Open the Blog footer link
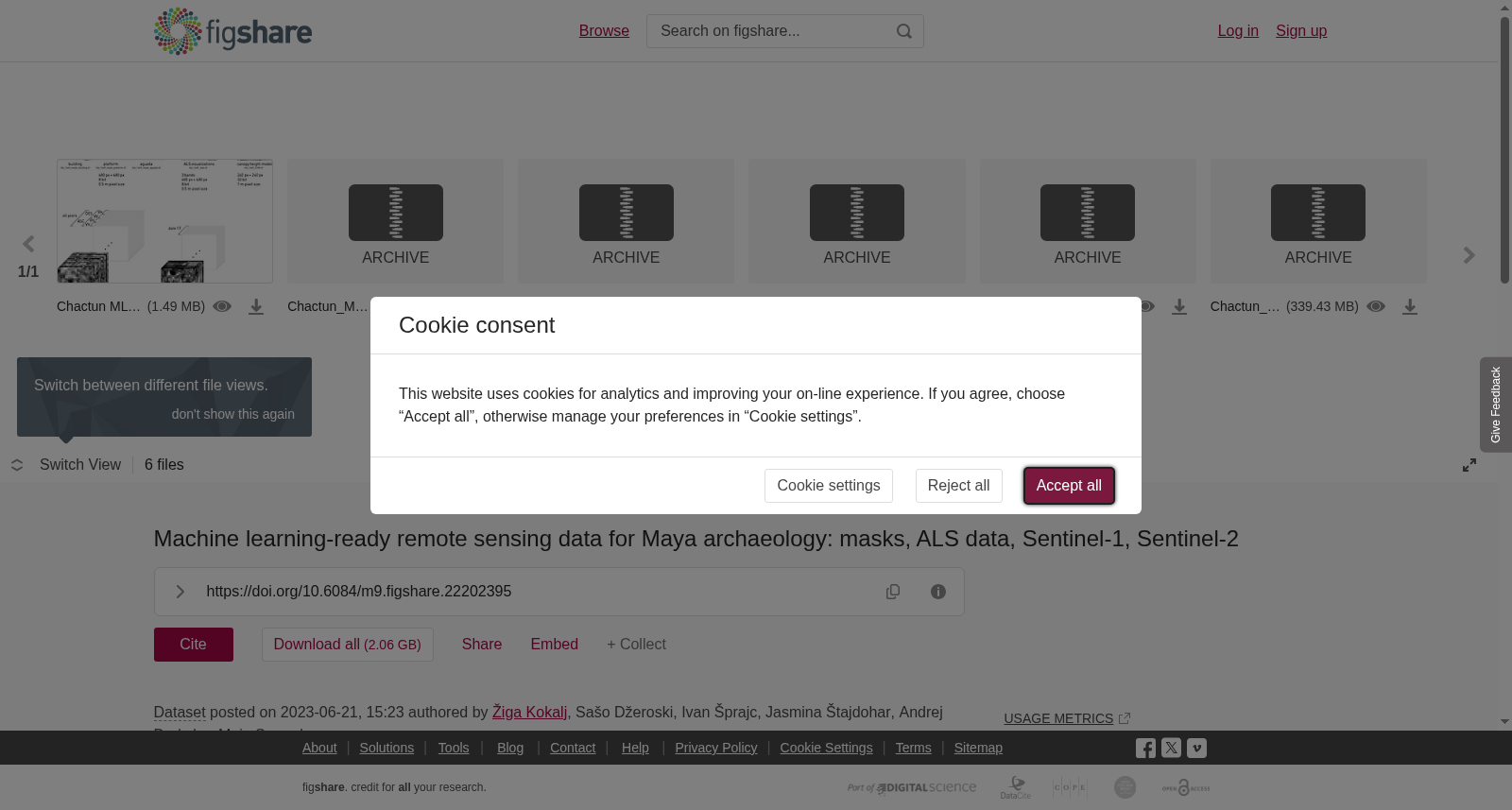Viewport: 1512px width, 810px height. (510, 748)
